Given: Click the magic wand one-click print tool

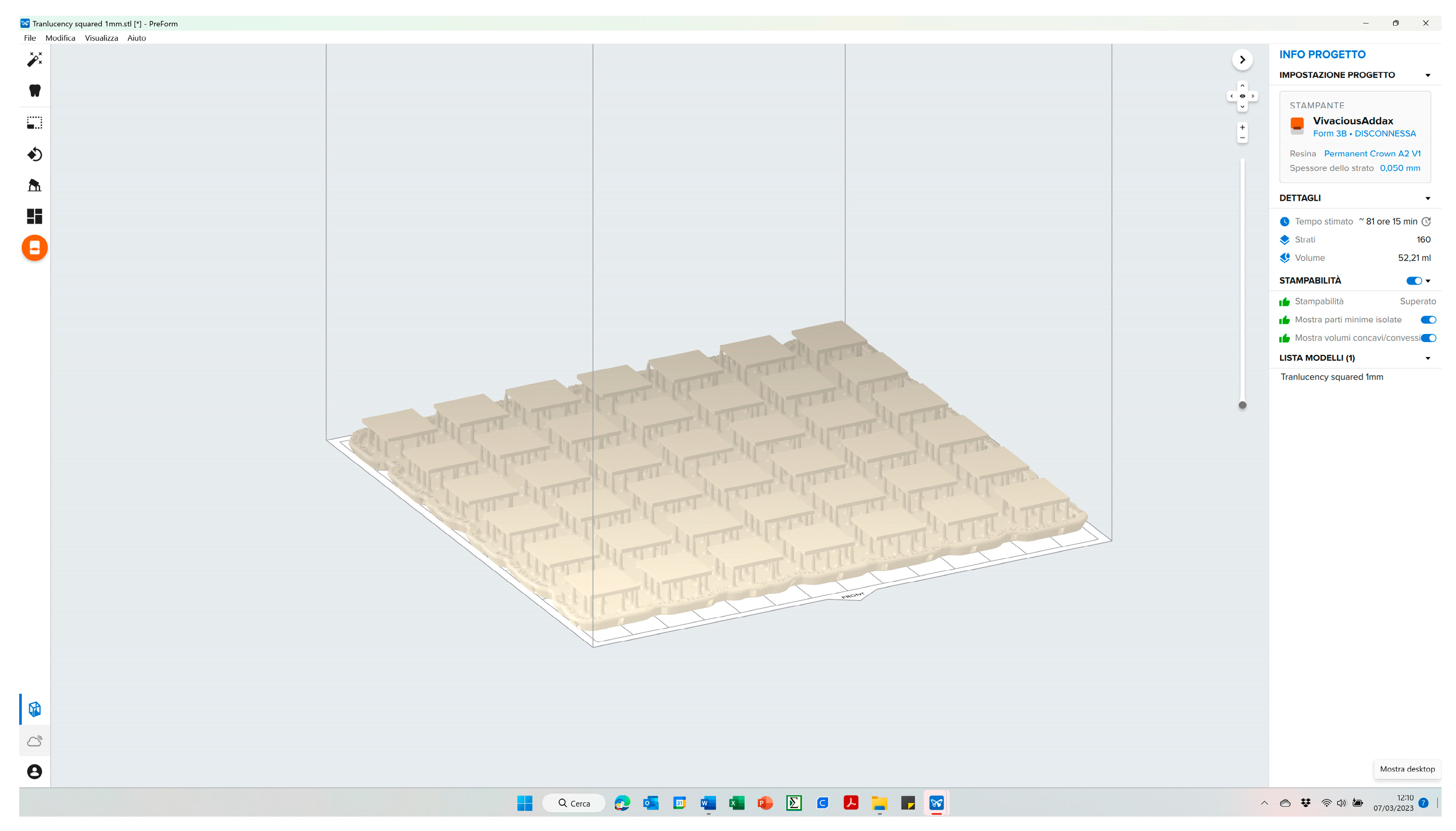Looking at the screenshot, I should point(34,59).
